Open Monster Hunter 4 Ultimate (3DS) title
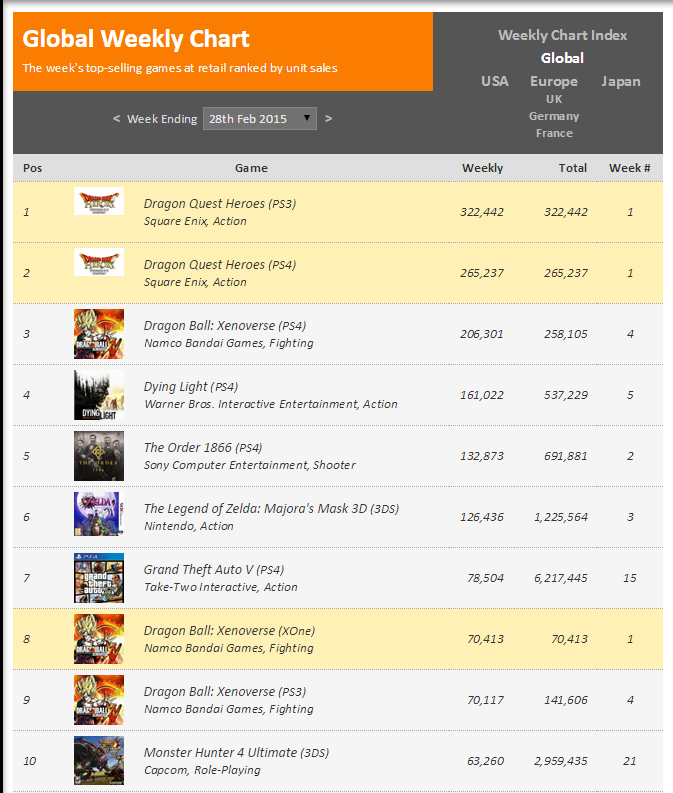This screenshot has width=673, height=793. point(236,753)
